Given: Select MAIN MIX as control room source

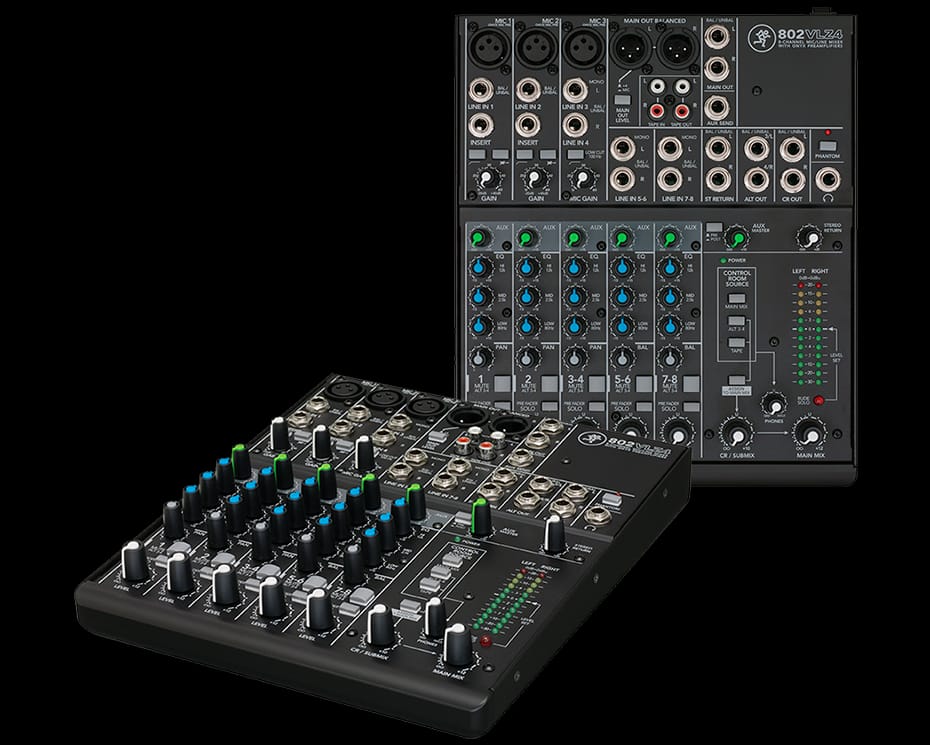Looking at the screenshot, I should [736, 298].
